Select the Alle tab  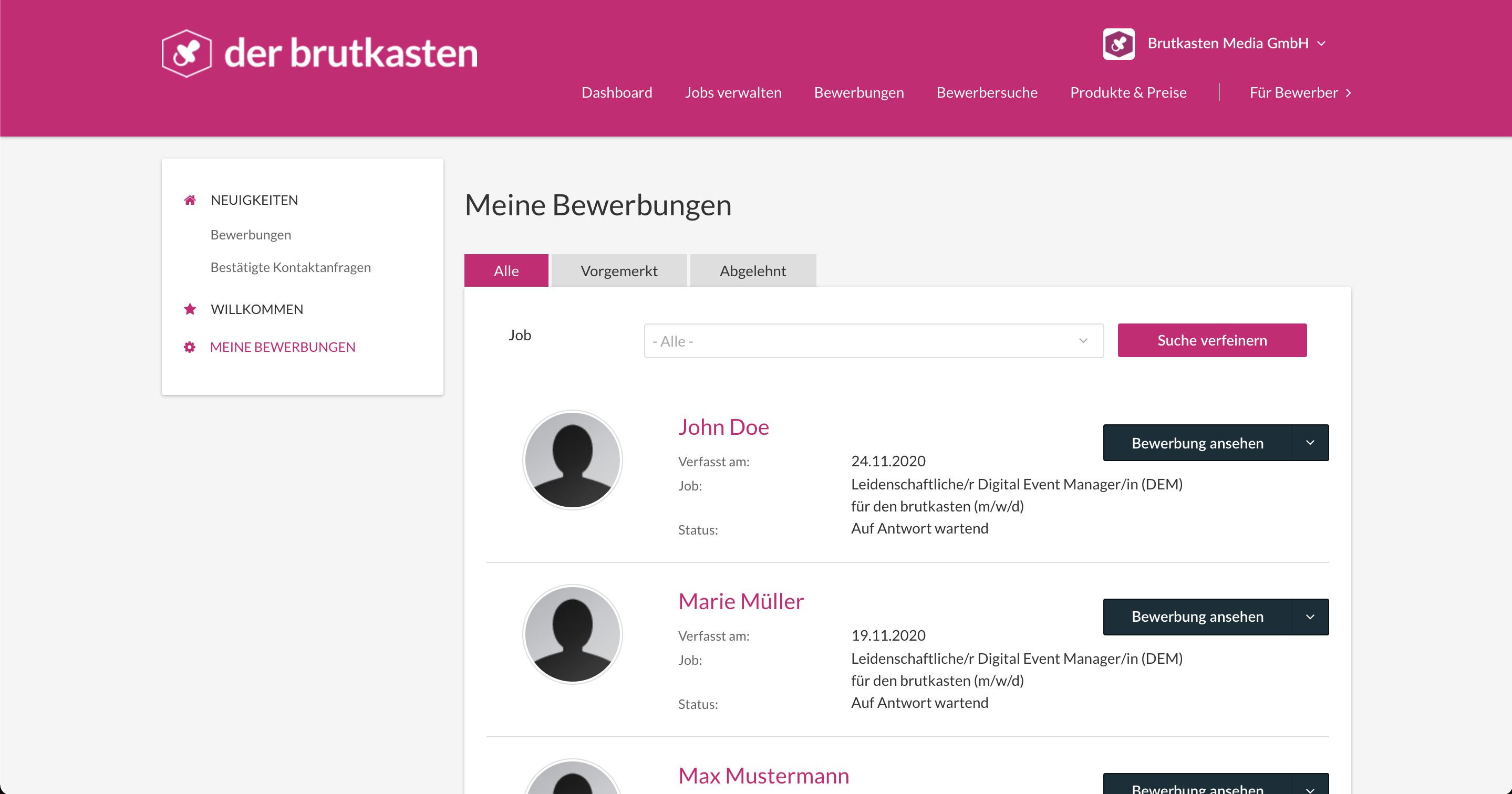pos(506,270)
